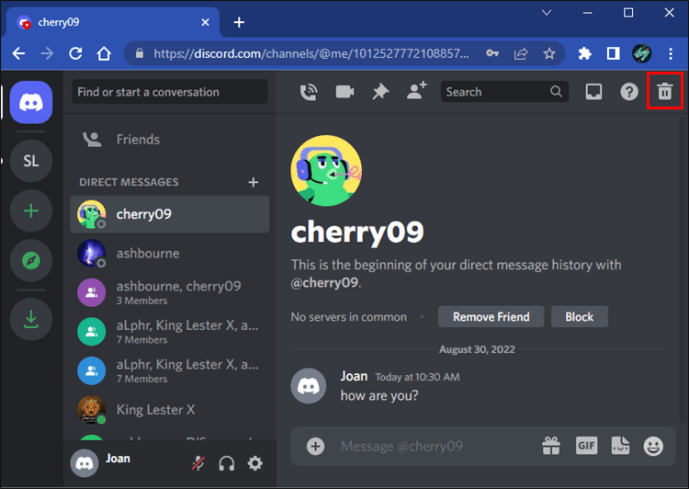This screenshot has width=689, height=489.
Task: Open tab search dropdown chevron
Action: (x=547, y=13)
